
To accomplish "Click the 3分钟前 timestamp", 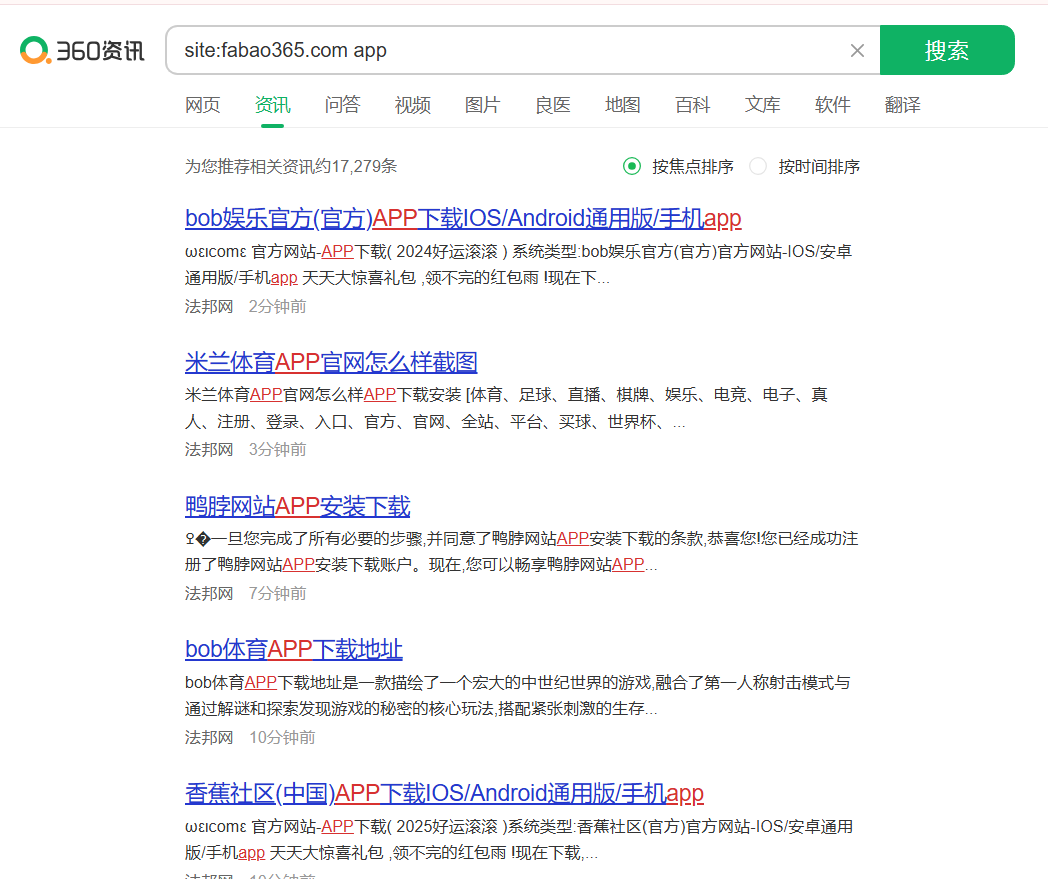I will [277, 449].
